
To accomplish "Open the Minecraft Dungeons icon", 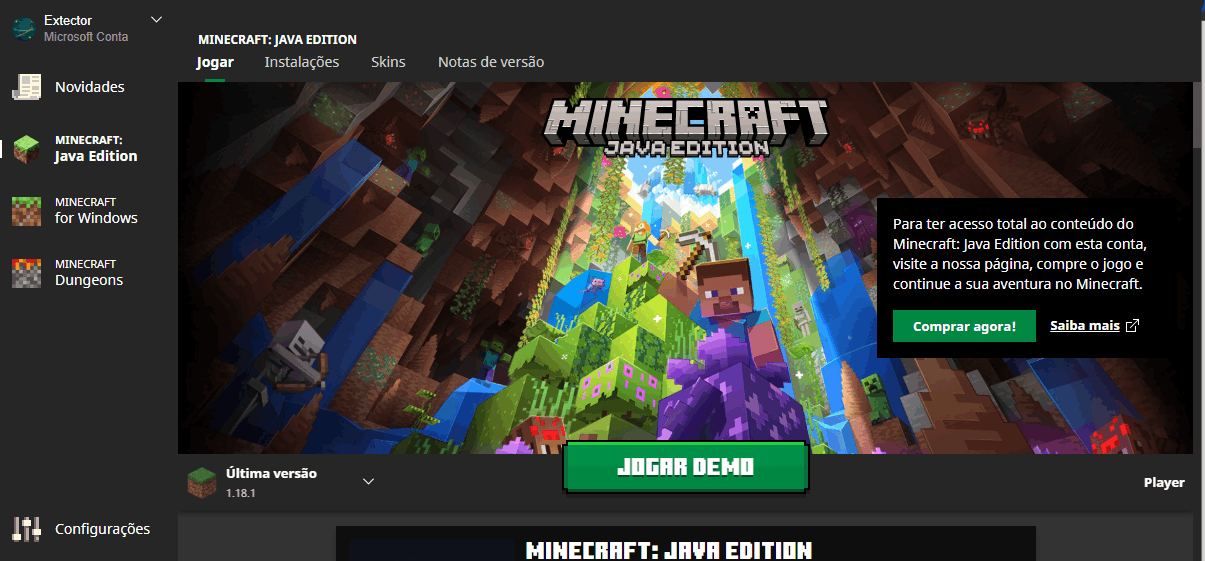I will point(26,273).
